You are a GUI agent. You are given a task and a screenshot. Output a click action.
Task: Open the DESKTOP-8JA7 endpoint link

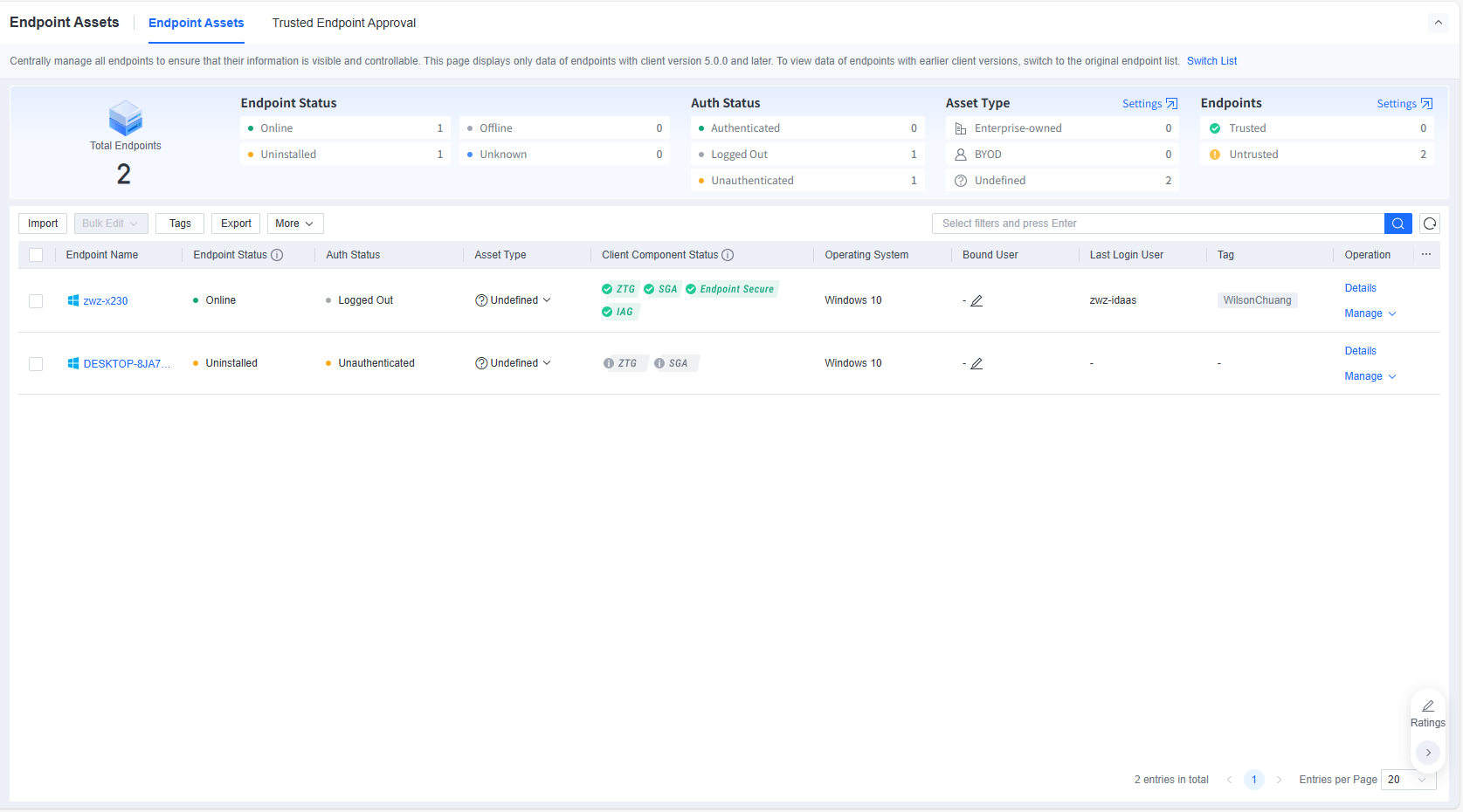pos(127,364)
